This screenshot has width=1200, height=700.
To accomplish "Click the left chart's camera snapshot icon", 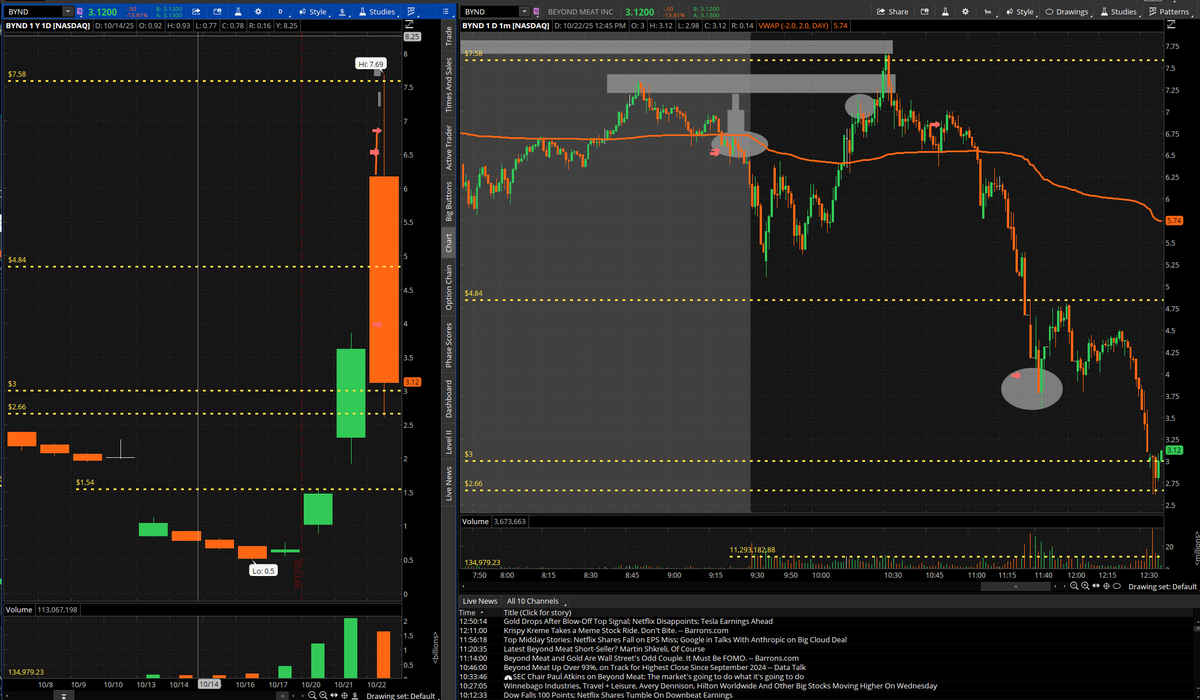I will [x=218, y=11].
